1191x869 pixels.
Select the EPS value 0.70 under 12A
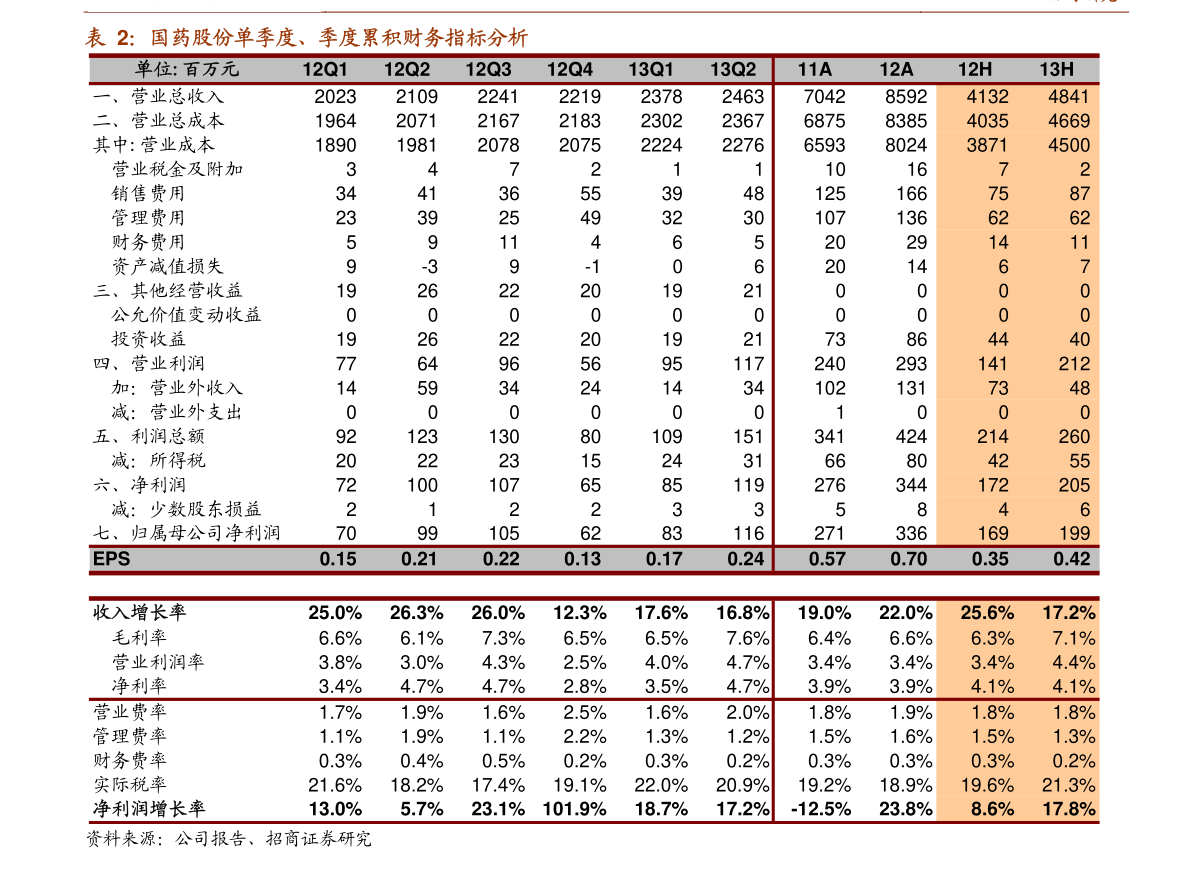click(x=908, y=559)
